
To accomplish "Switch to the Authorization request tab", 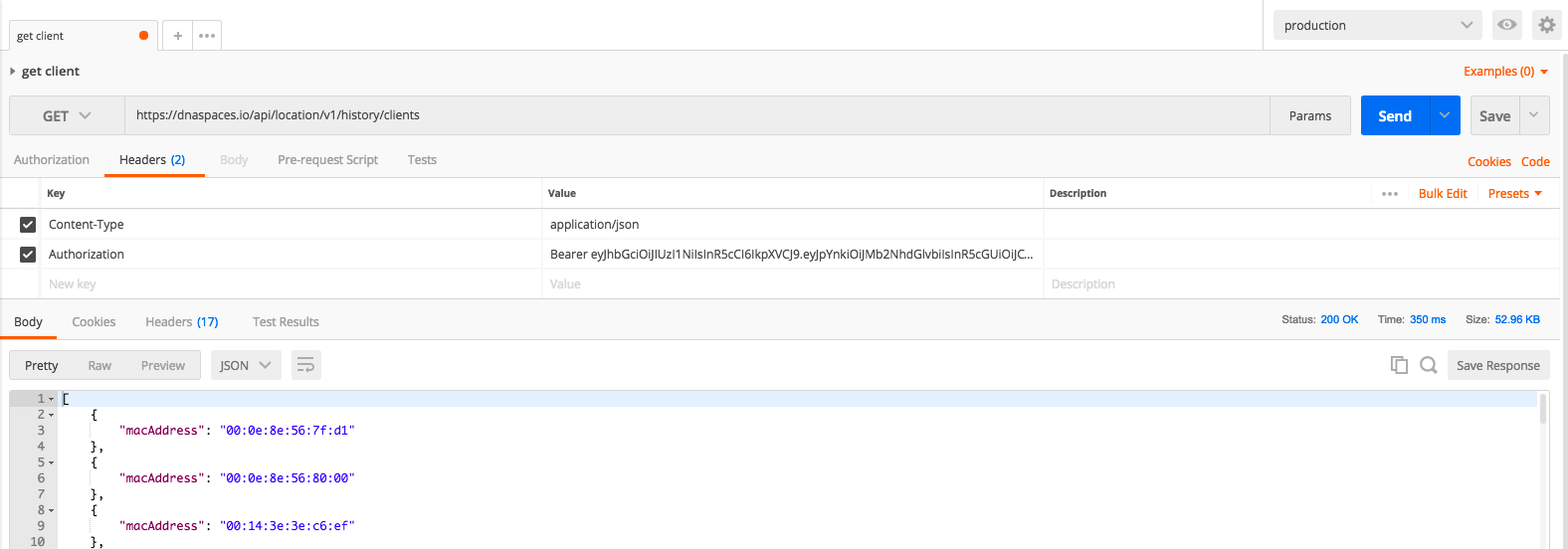I will (x=52, y=160).
